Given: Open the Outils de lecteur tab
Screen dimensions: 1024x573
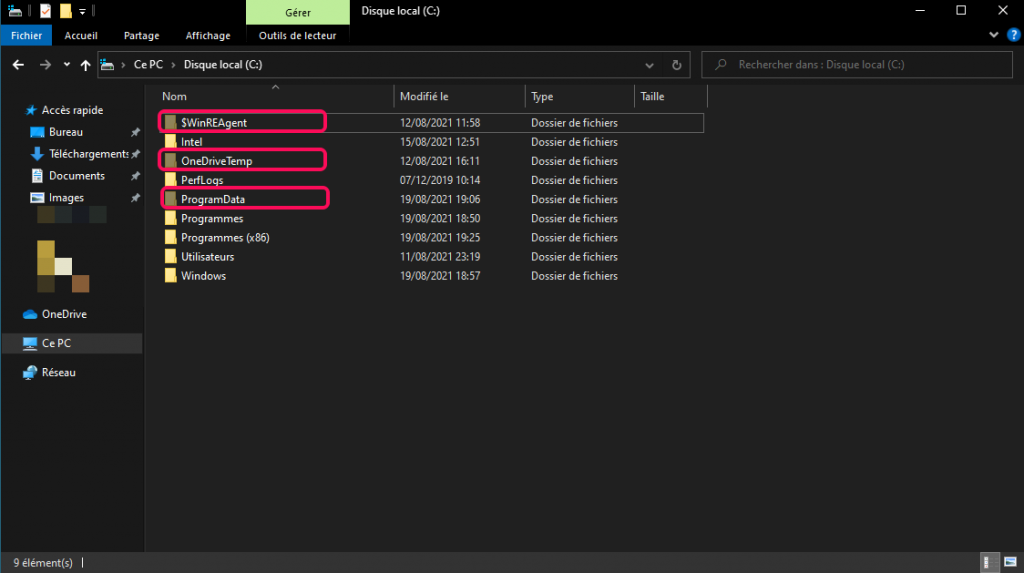Looking at the screenshot, I should coord(297,35).
